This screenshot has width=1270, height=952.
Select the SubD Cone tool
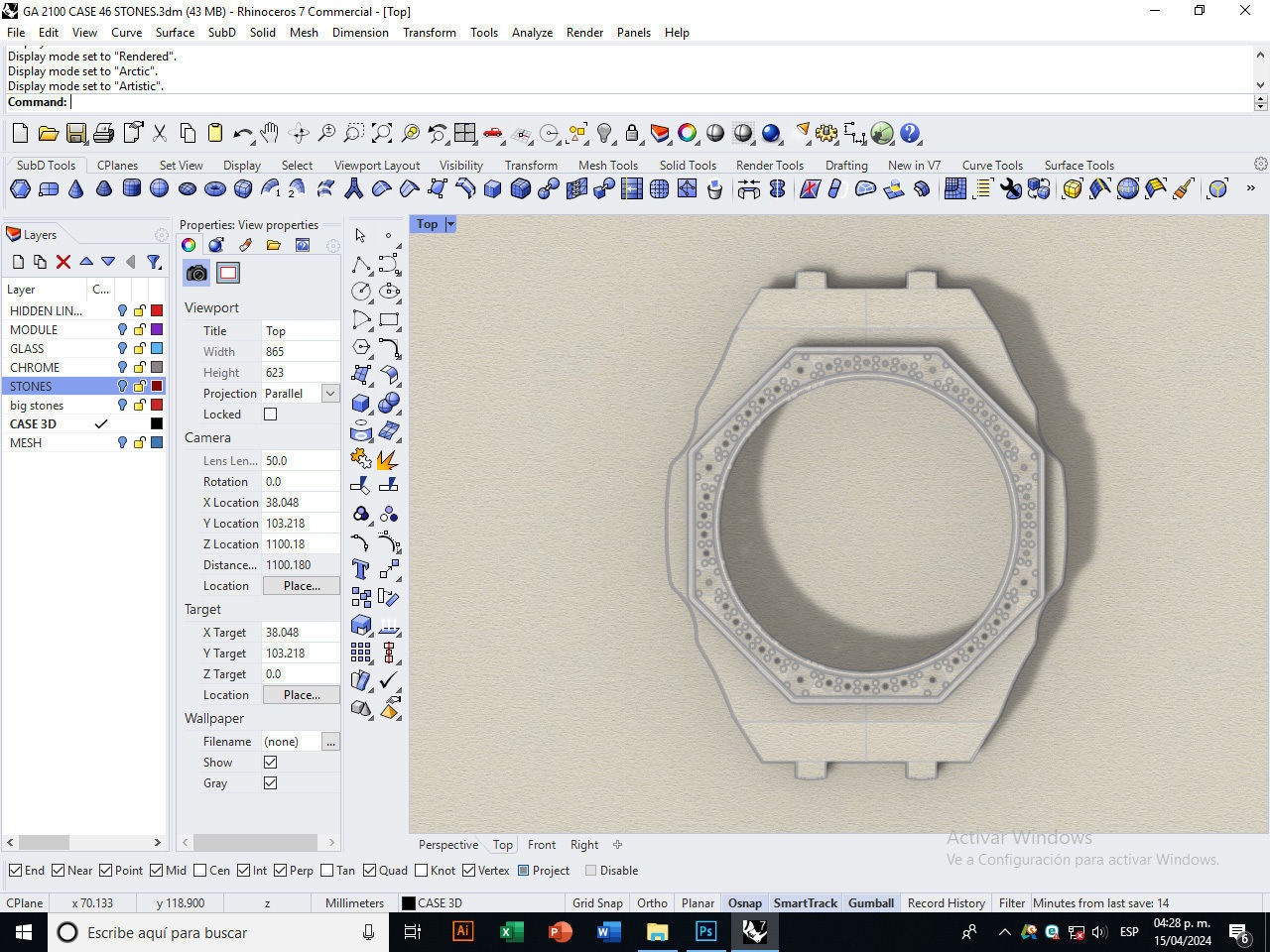pos(76,188)
